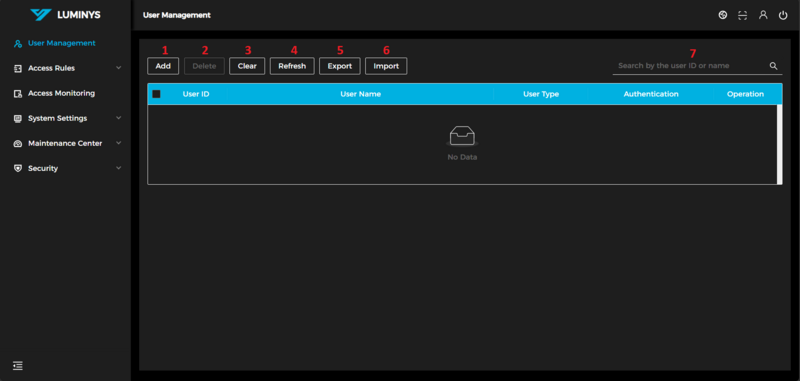Click the Authentication column header
The image size is (800, 381).
coord(651,94)
